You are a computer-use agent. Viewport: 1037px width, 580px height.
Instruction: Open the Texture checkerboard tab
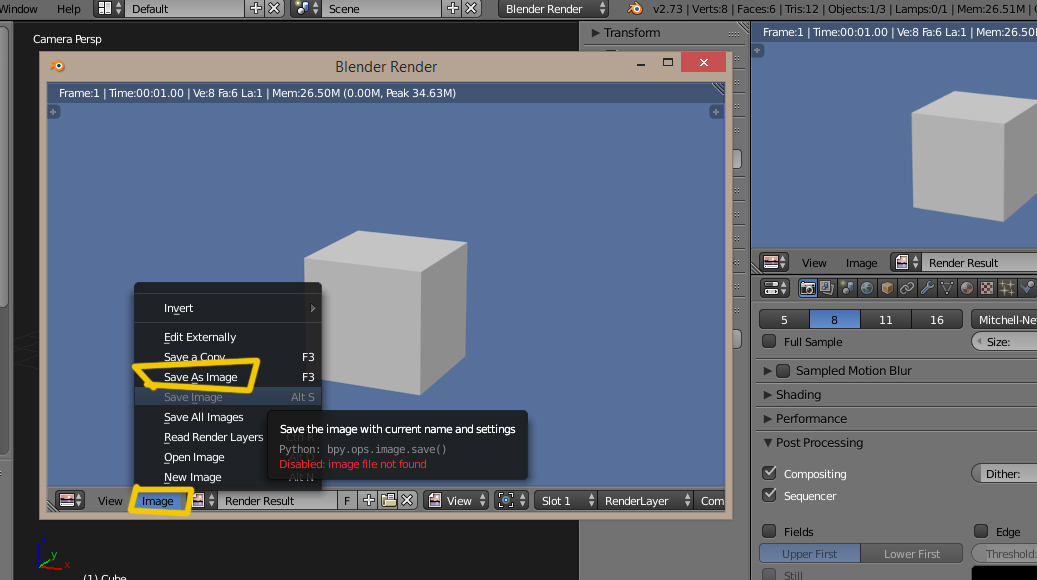coord(987,288)
